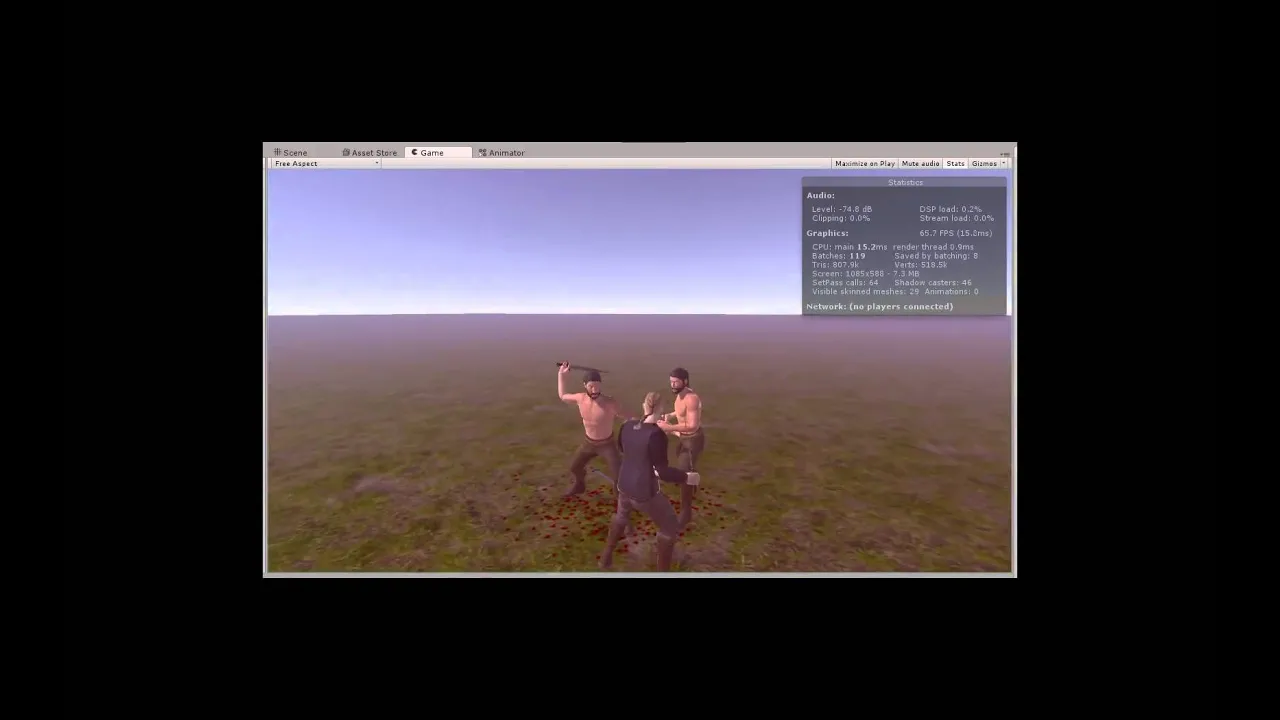This screenshot has width=1280, height=720.
Task: Click the Graphics heading in Statistics
Action: click(x=827, y=233)
